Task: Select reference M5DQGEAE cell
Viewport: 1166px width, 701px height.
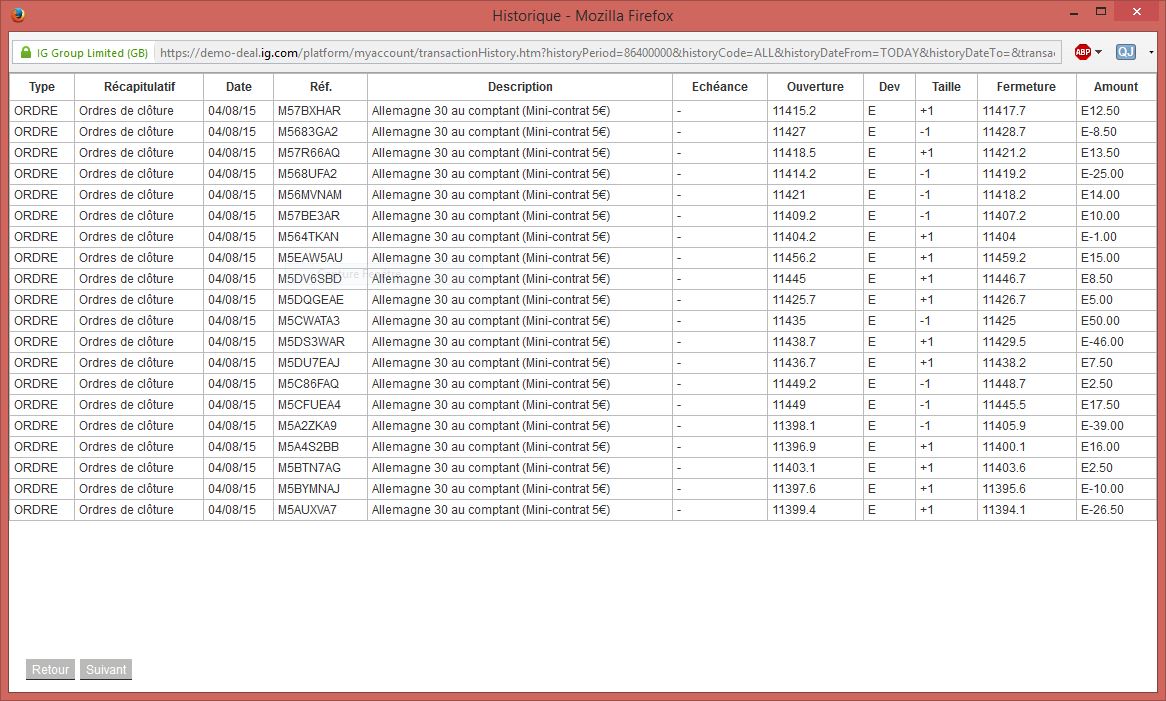Action: coord(321,300)
